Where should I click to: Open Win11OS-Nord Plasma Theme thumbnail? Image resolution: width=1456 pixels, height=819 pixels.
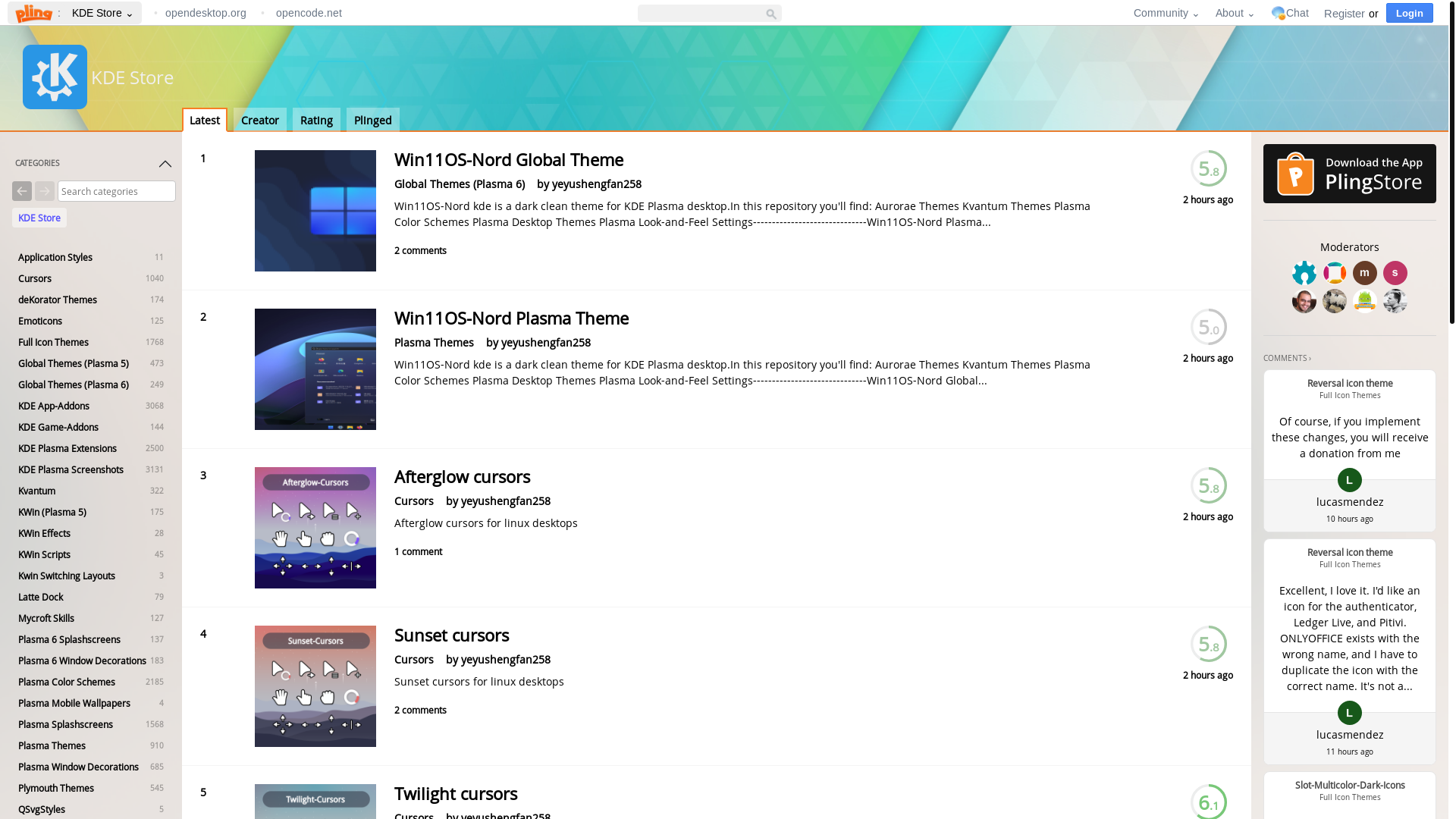point(315,369)
